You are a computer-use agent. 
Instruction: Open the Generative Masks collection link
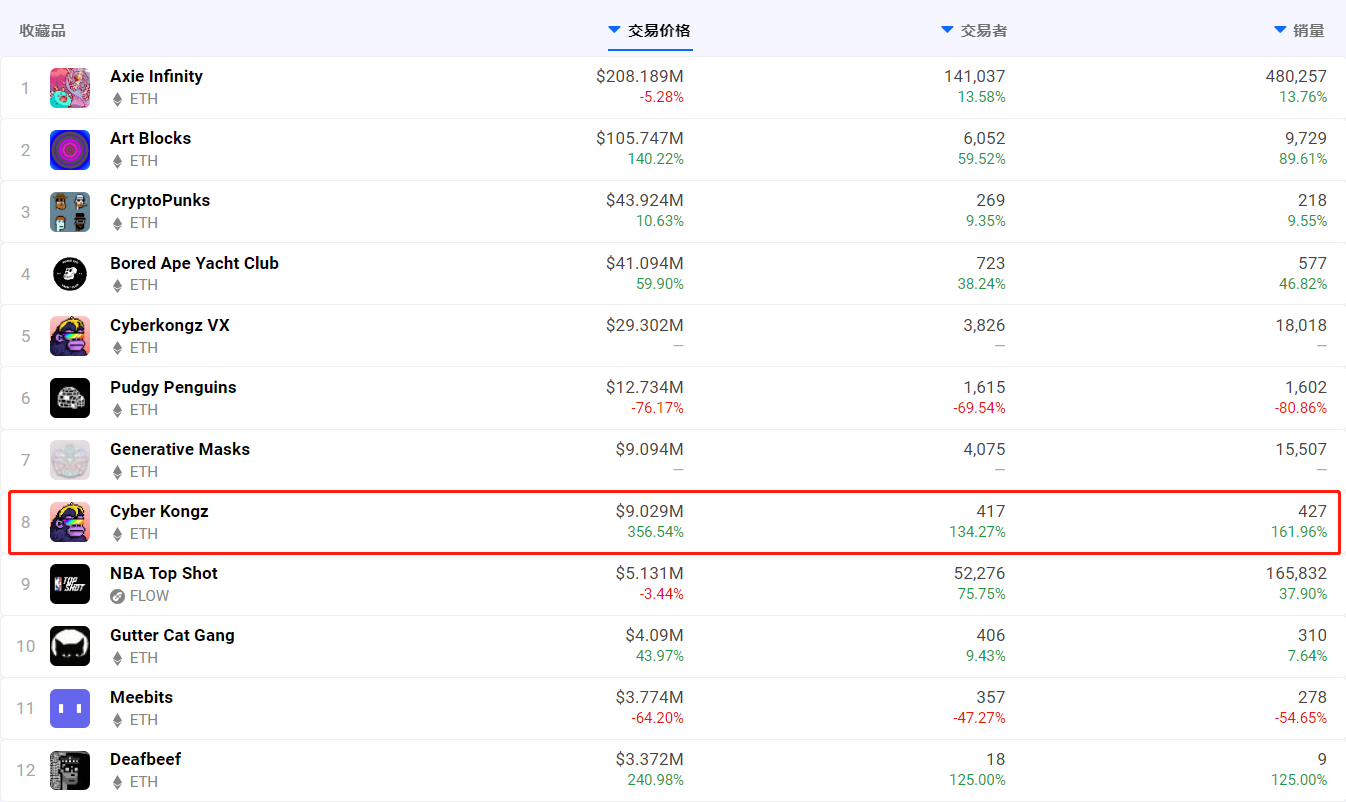pyautogui.click(x=180, y=449)
